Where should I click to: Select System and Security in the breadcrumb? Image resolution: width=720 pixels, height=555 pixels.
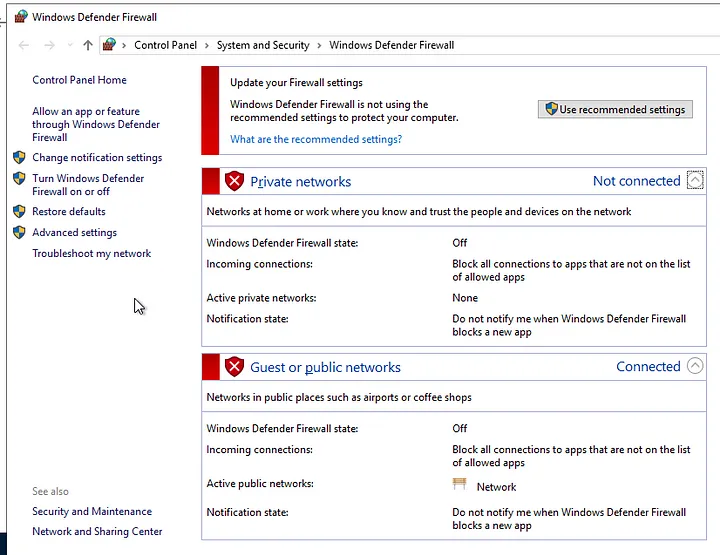263,45
